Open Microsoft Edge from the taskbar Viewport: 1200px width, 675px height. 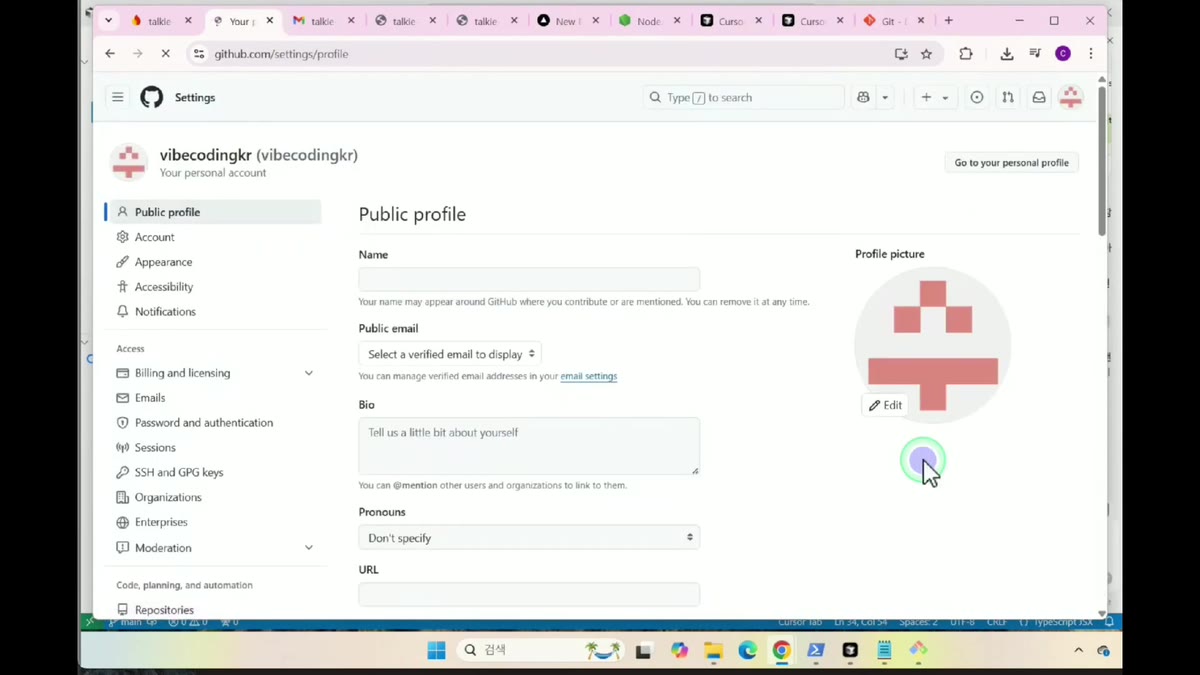pos(747,651)
